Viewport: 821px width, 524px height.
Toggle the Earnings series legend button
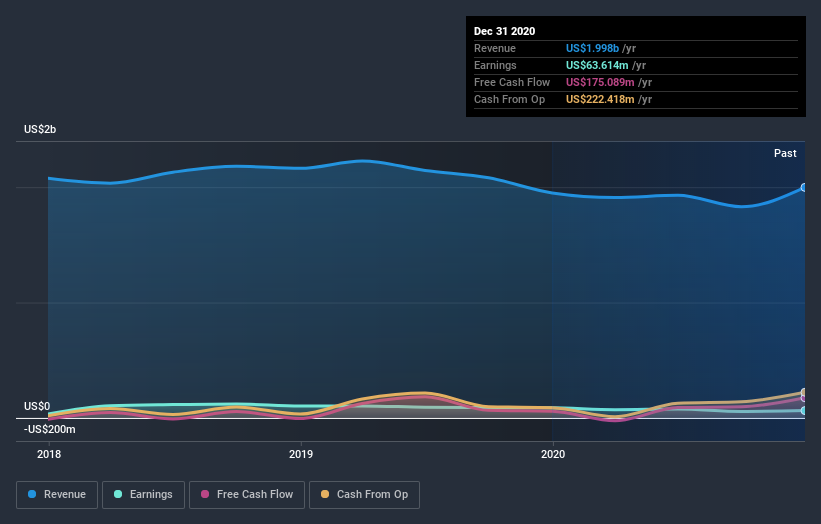pos(143,495)
